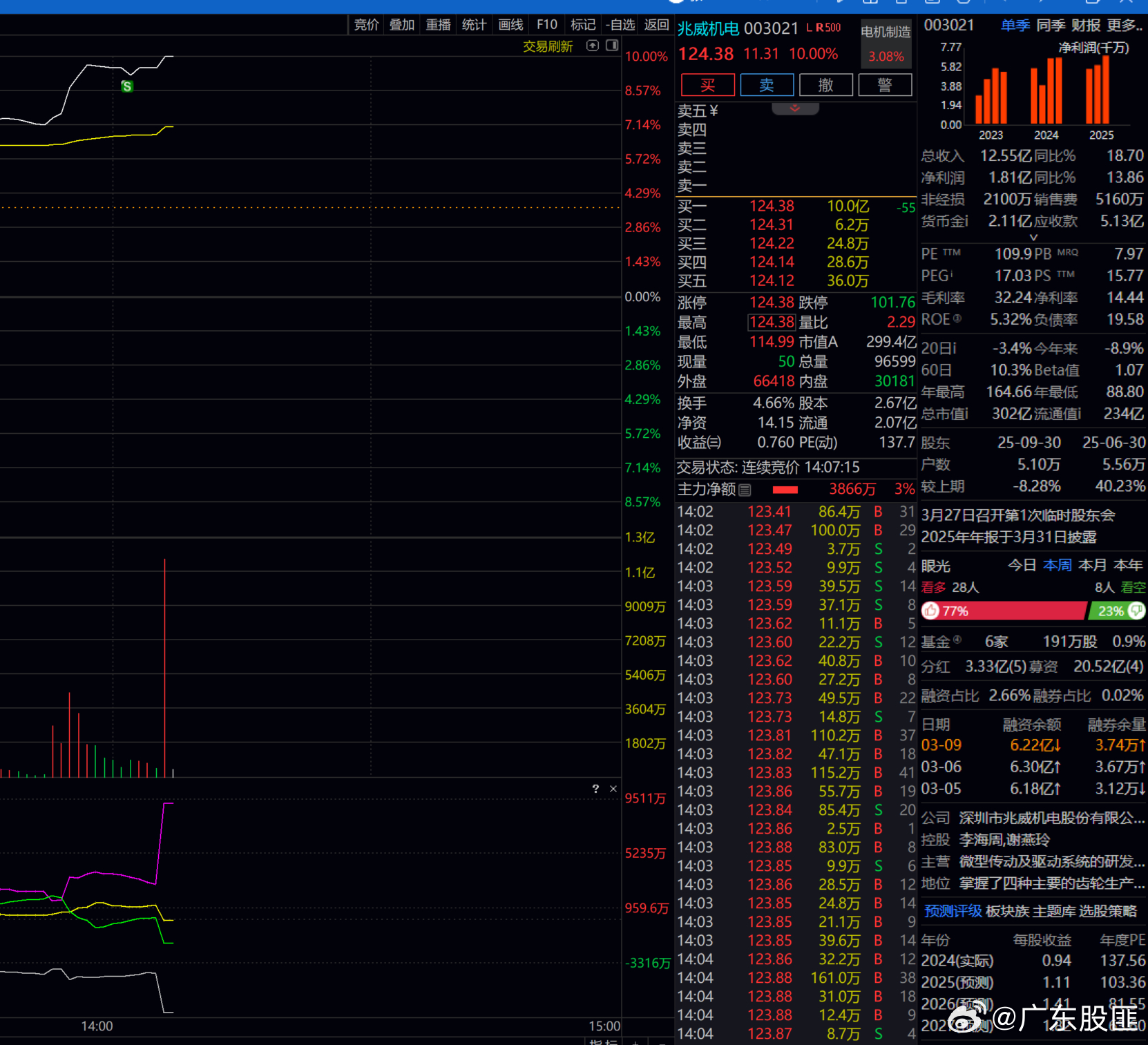Select the 本月 sentiment period
Viewport: 1148px width, 1045px height.
(x=1092, y=566)
